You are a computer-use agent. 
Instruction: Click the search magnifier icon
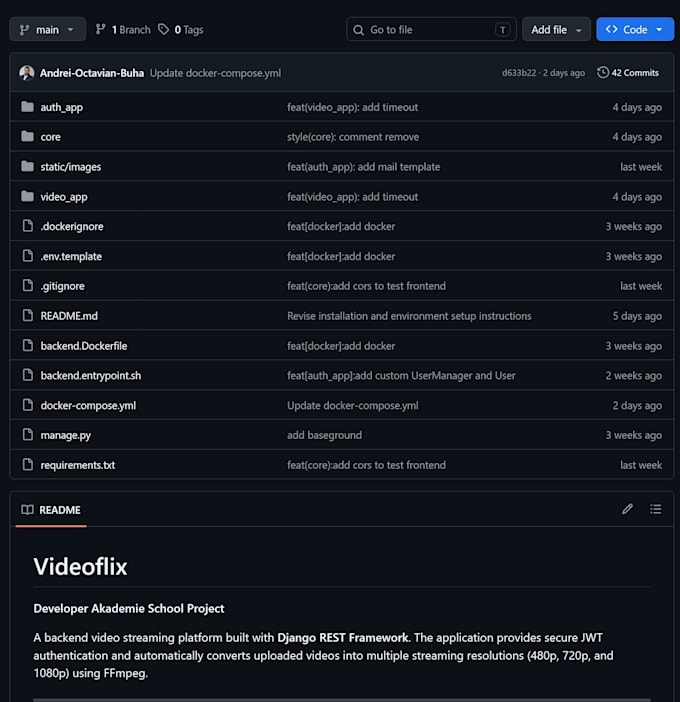[359, 30]
